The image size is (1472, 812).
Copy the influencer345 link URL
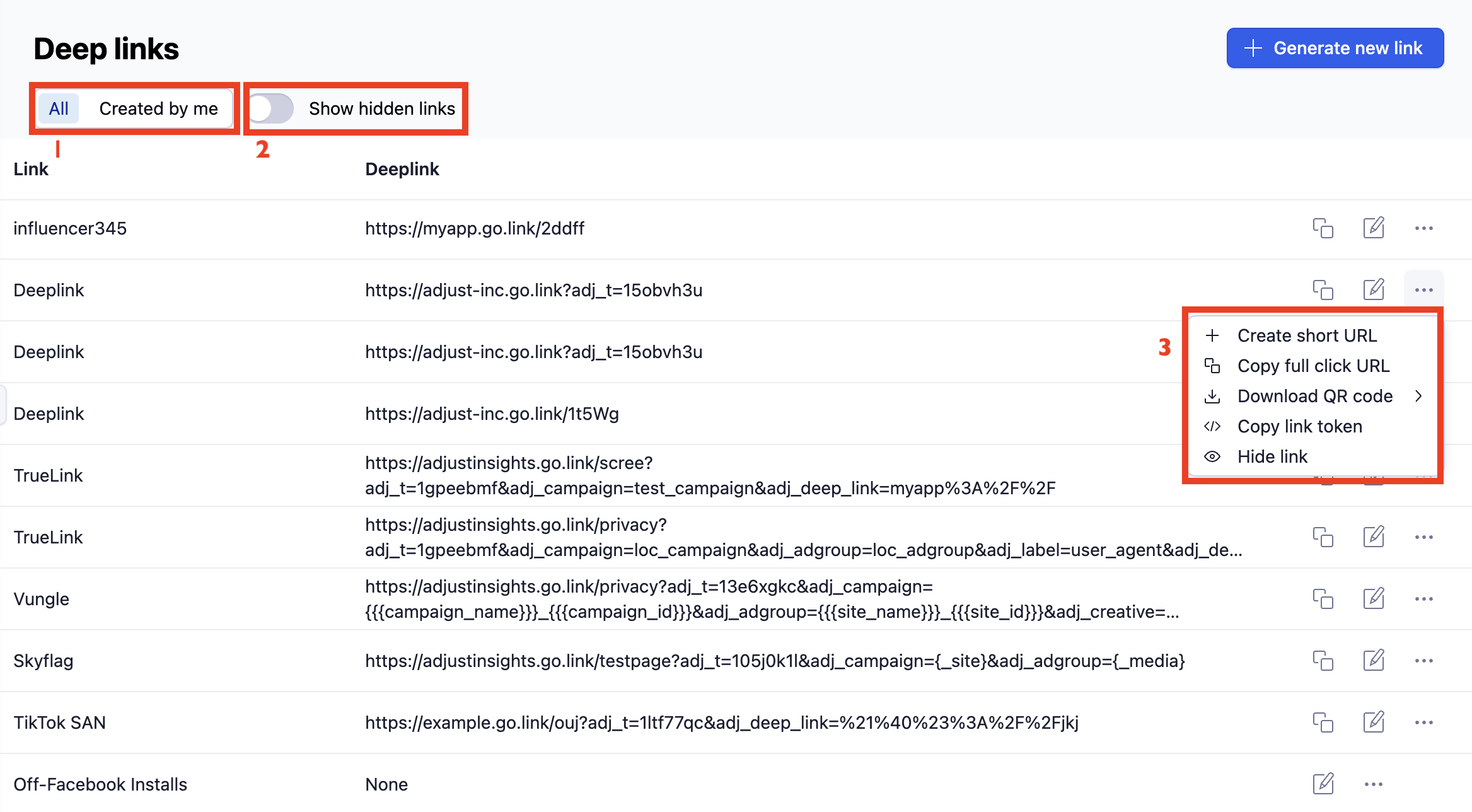[x=1323, y=228]
